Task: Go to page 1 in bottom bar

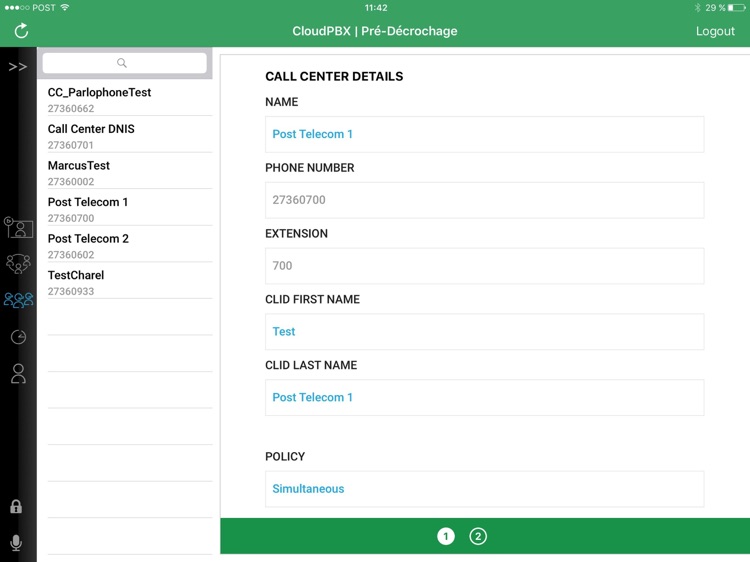Action: (446, 536)
